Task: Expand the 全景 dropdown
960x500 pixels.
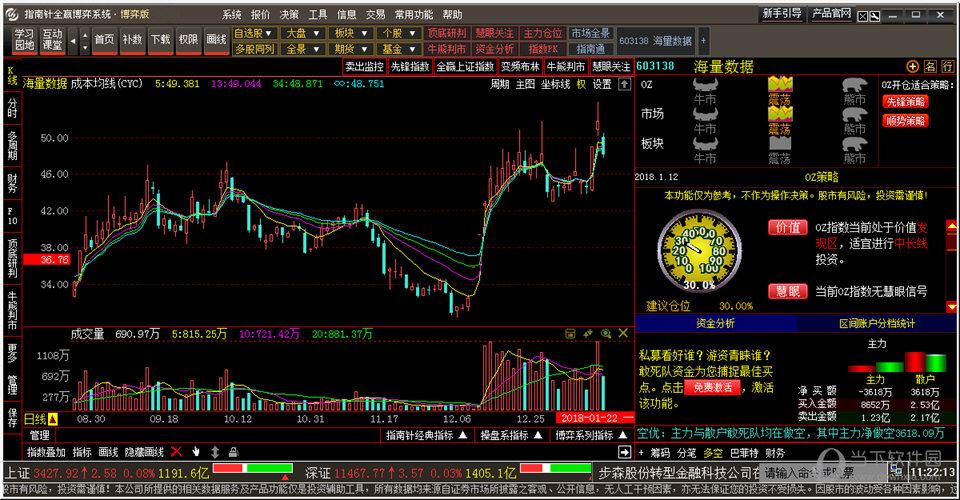Action: coord(302,49)
